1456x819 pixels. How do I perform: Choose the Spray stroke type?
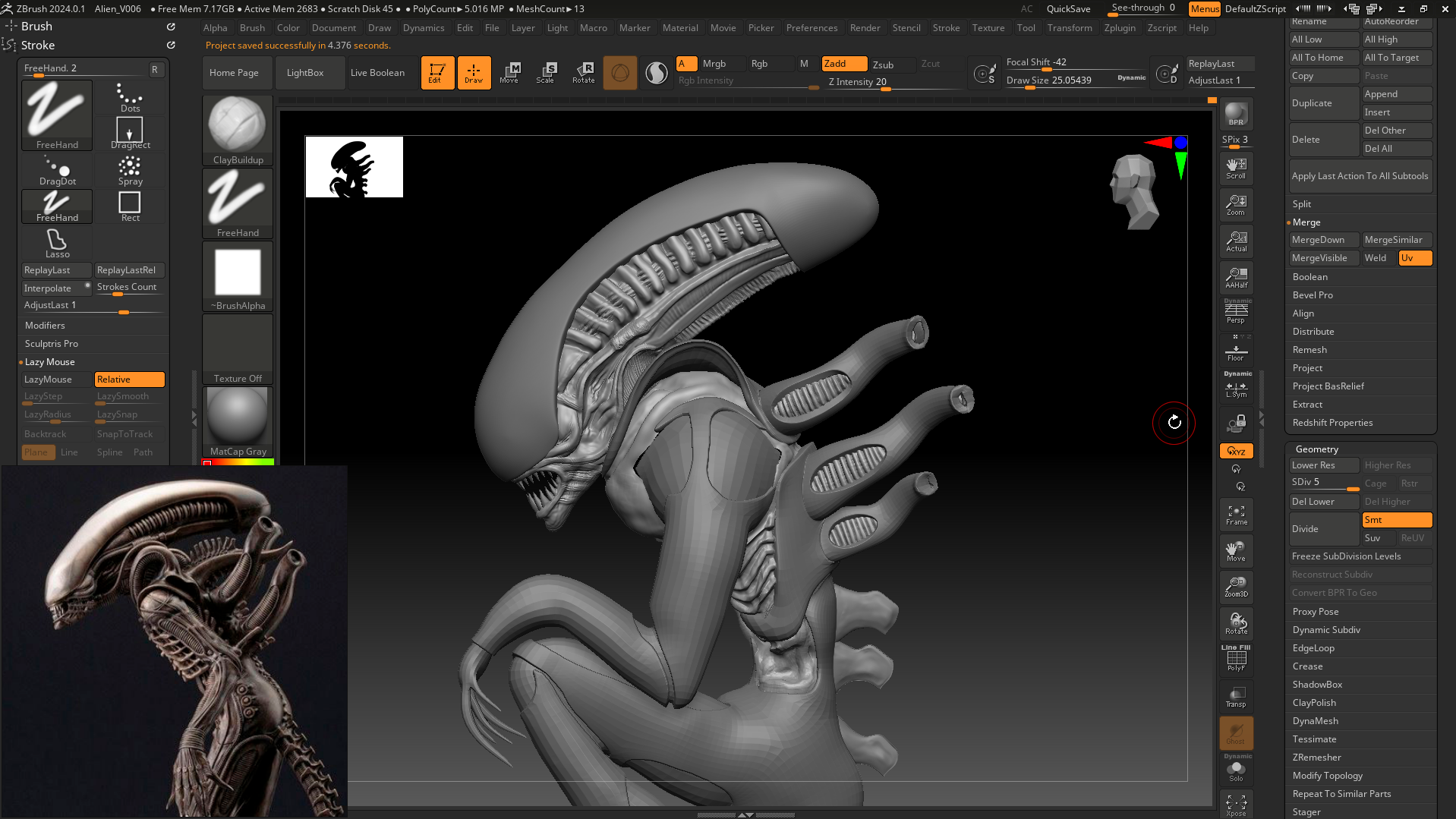point(130,170)
